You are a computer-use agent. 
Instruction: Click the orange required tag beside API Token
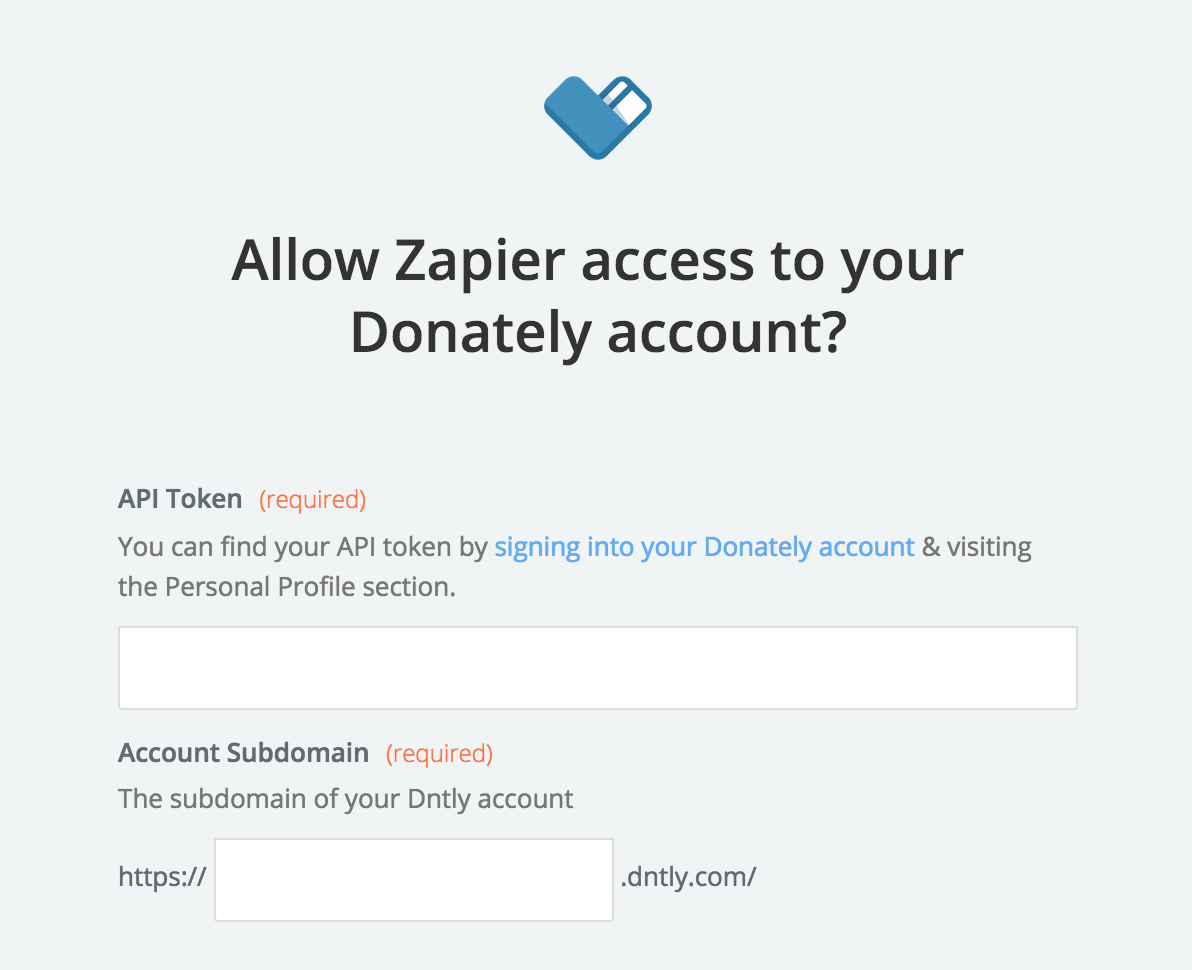312,499
